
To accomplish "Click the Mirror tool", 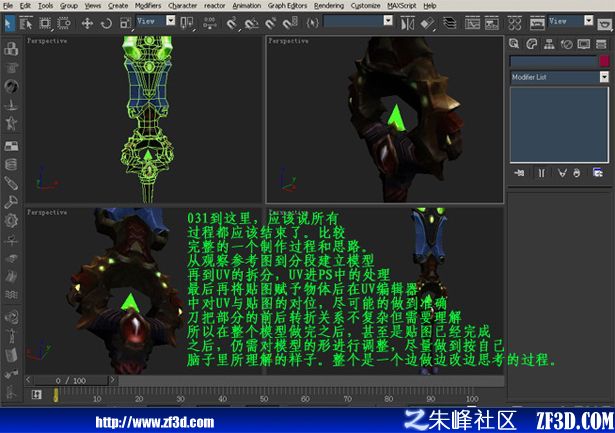I will tap(407, 24).
